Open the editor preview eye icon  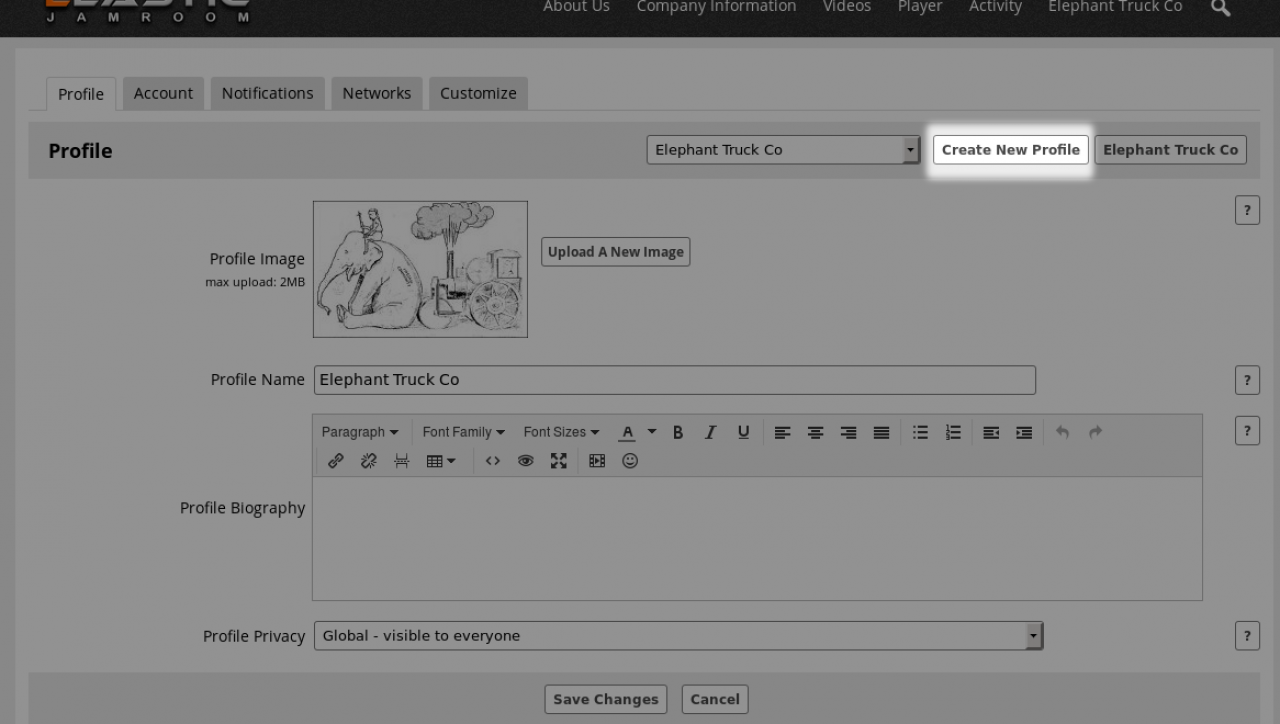tap(525, 461)
